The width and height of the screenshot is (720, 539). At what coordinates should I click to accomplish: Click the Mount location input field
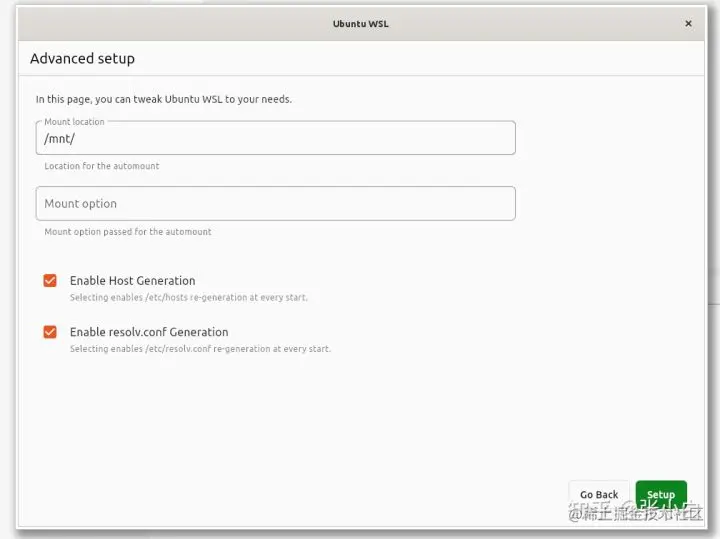pos(276,138)
